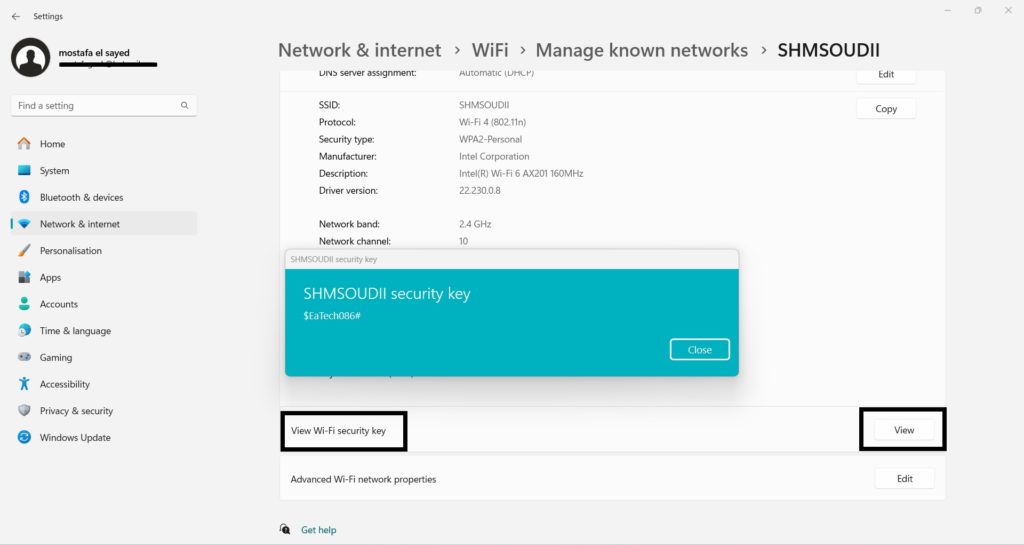Click the Bluetooth & devices icon
This screenshot has height=545, width=1024.
coord(24,197)
